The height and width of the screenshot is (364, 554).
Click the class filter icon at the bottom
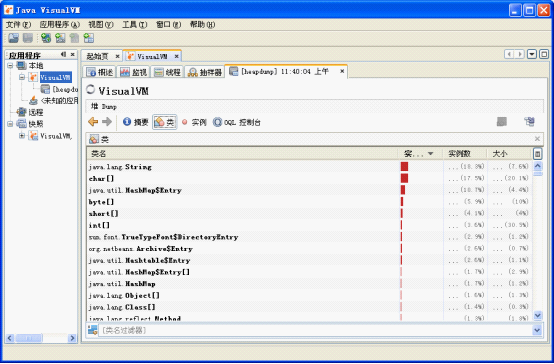[x=93, y=330]
